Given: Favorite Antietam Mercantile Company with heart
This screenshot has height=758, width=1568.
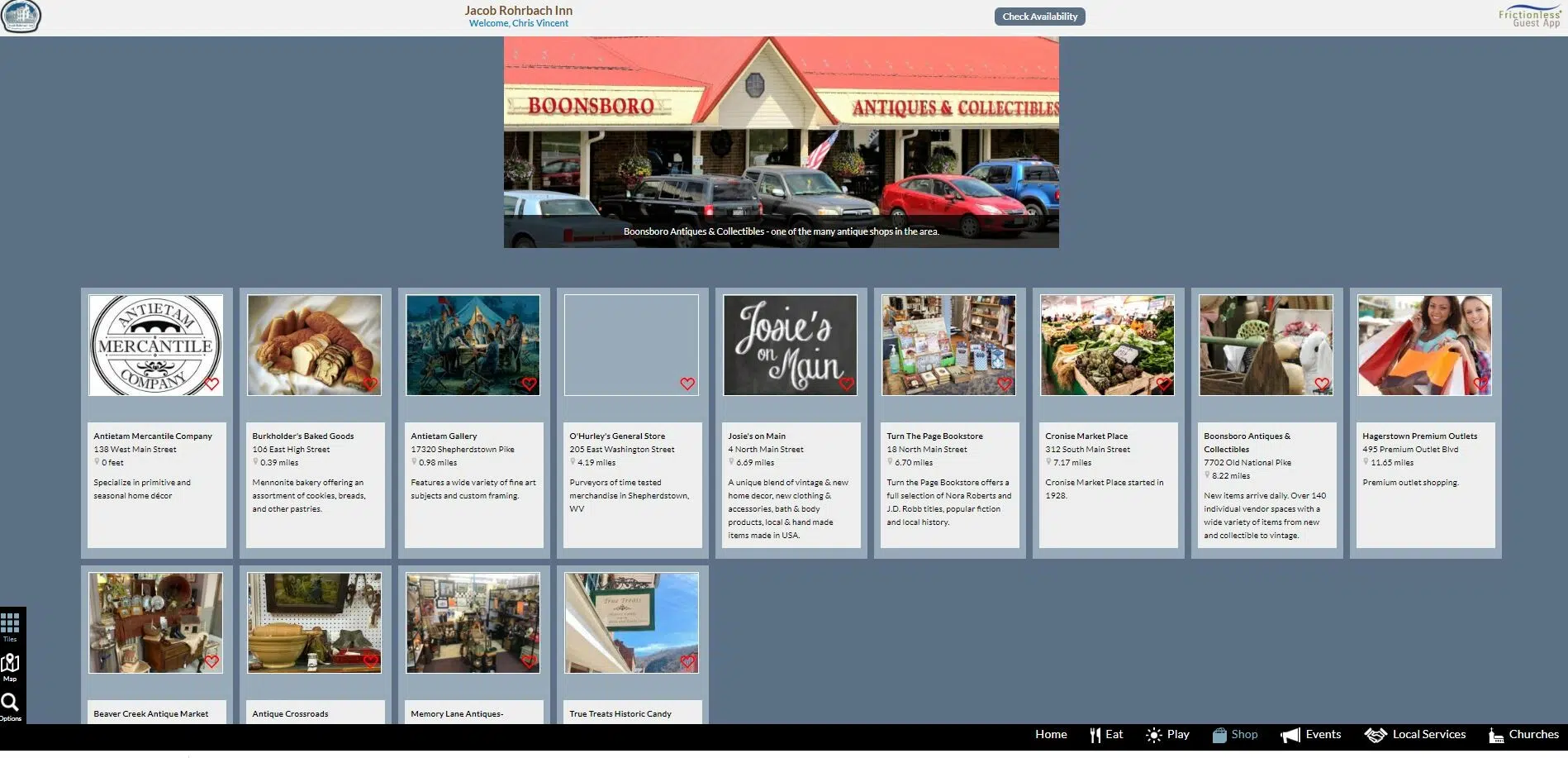Looking at the screenshot, I should tap(211, 384).
